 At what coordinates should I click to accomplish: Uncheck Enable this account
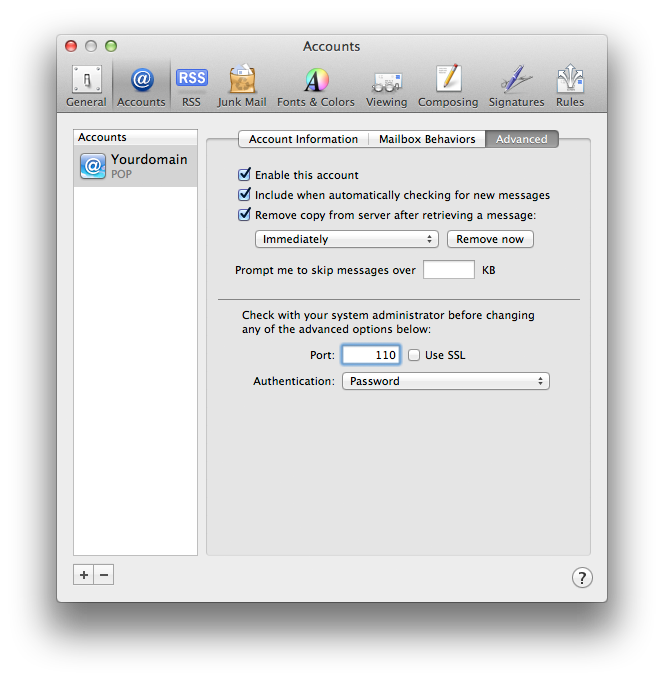coord(244,175)
